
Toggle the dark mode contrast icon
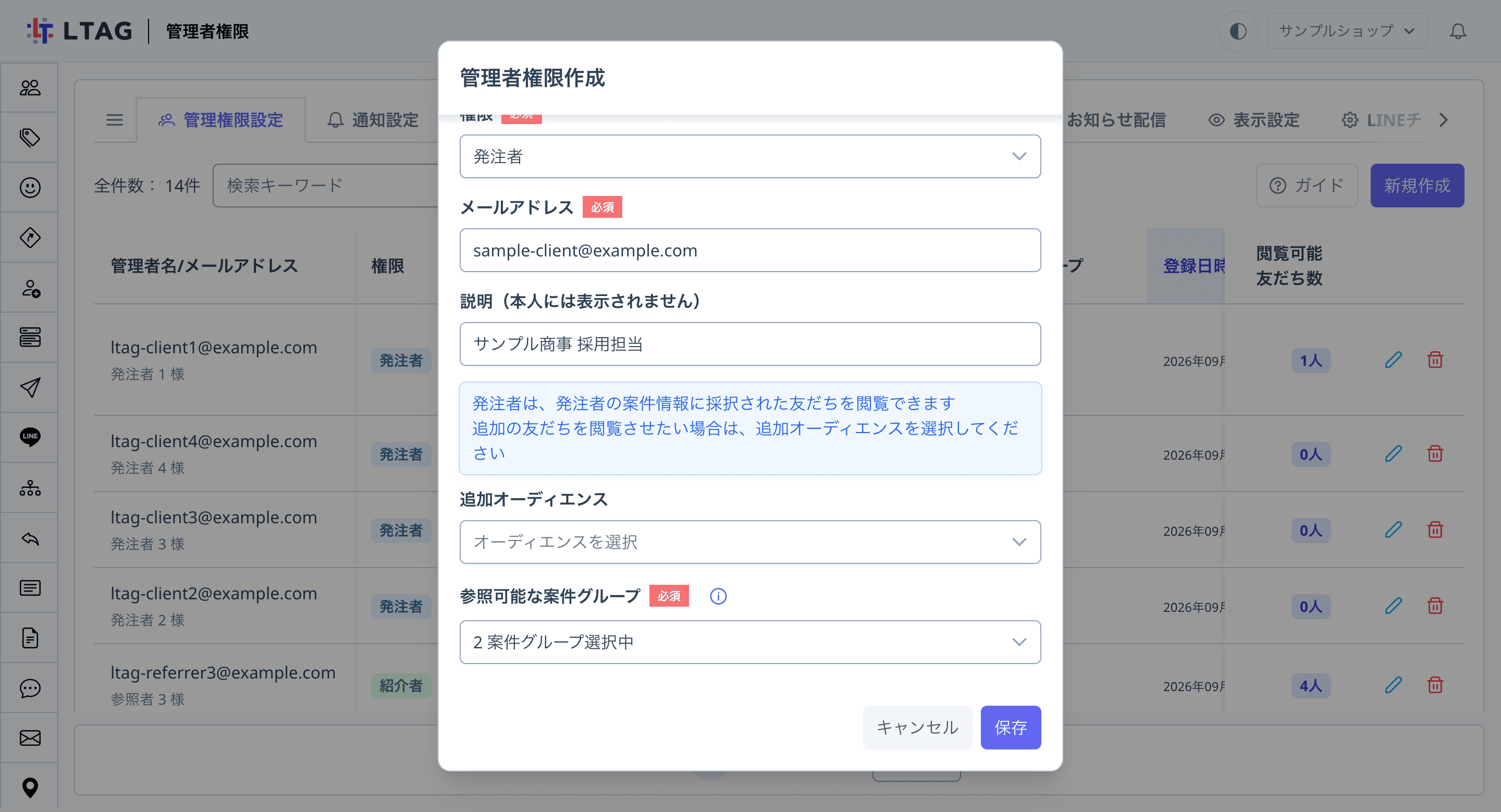[1238, 31]
